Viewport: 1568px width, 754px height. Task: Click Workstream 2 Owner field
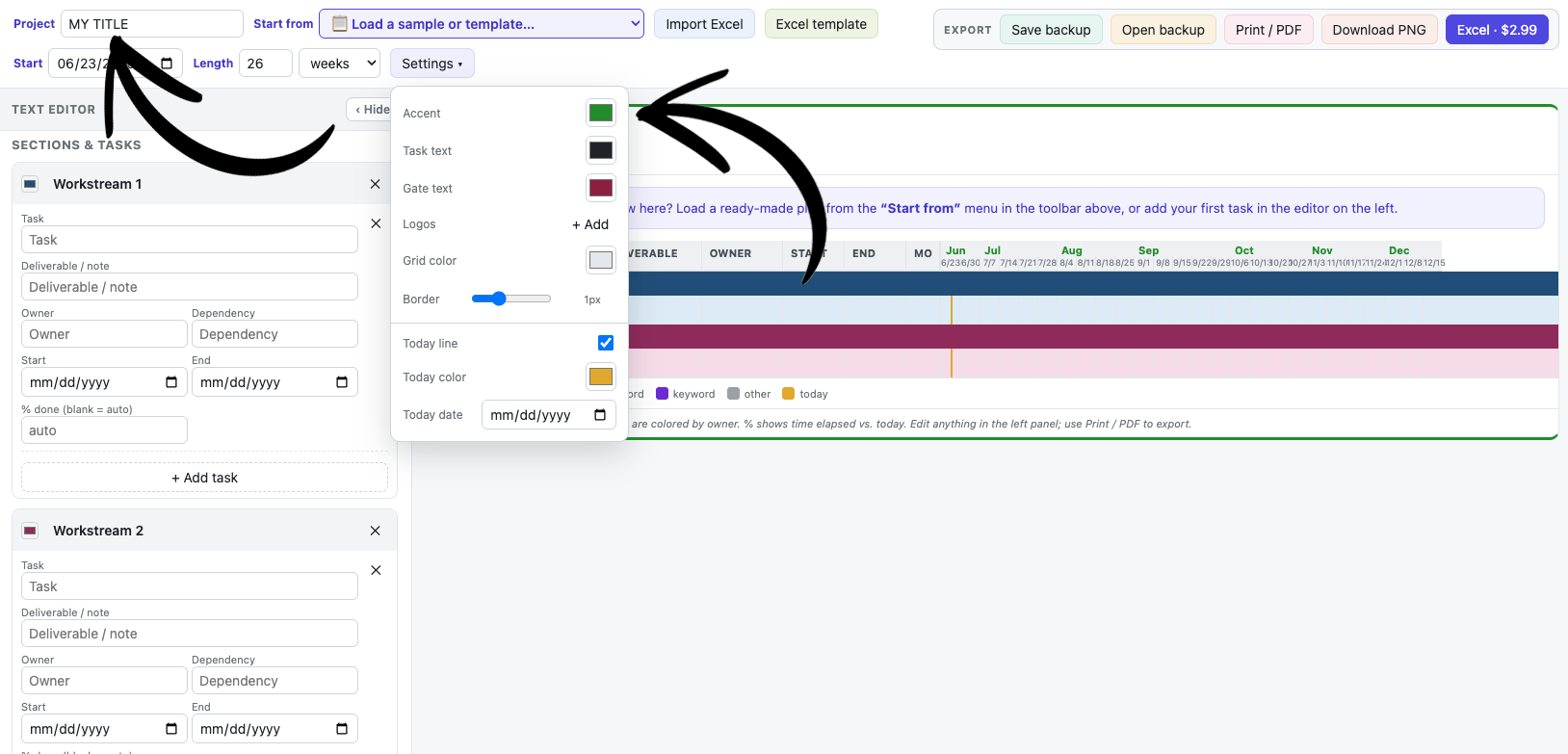point(104,681)
